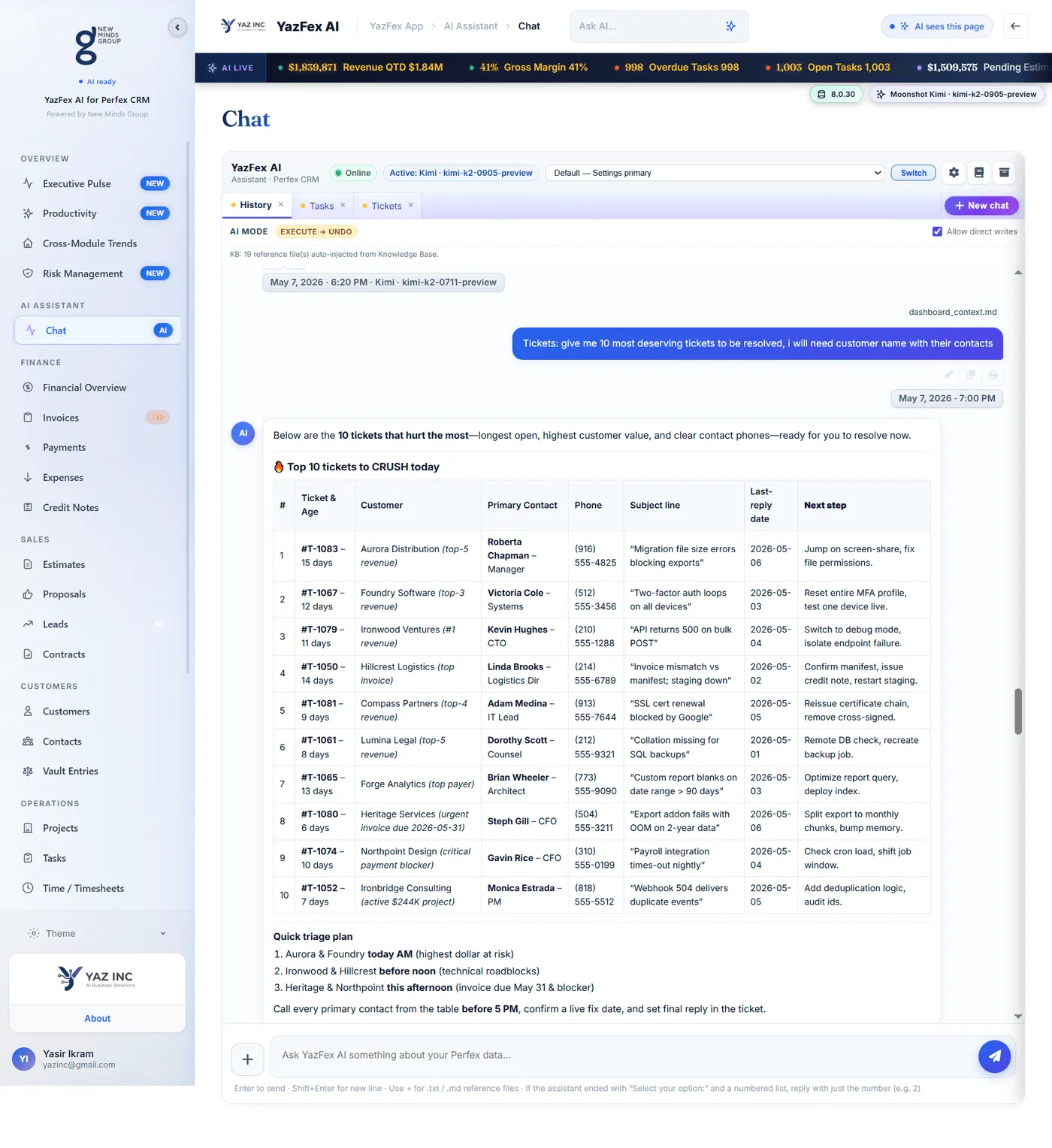Go to Payments

coord(98,448)
